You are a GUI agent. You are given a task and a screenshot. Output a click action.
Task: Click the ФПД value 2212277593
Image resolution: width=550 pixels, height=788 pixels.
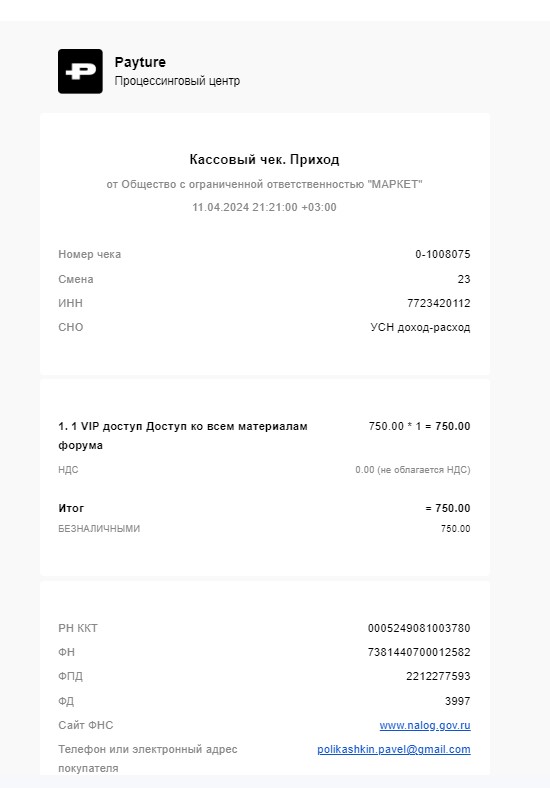coord(438,676)
